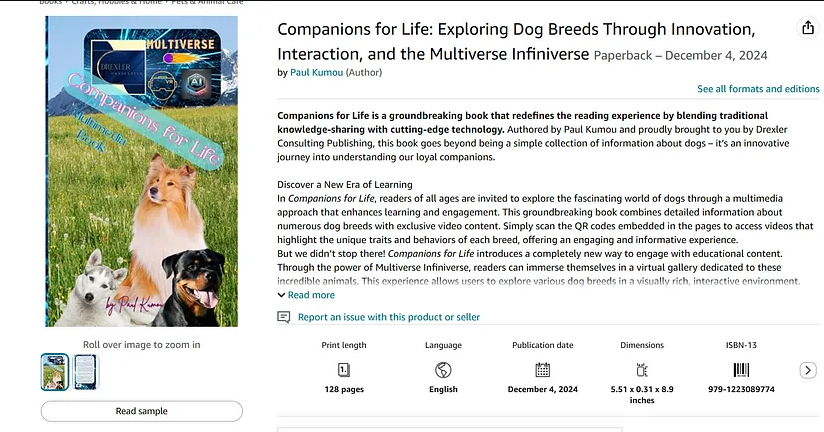Click the 128 pages print length value
This screenshot has width=824, height=432.
coord(344,390)
